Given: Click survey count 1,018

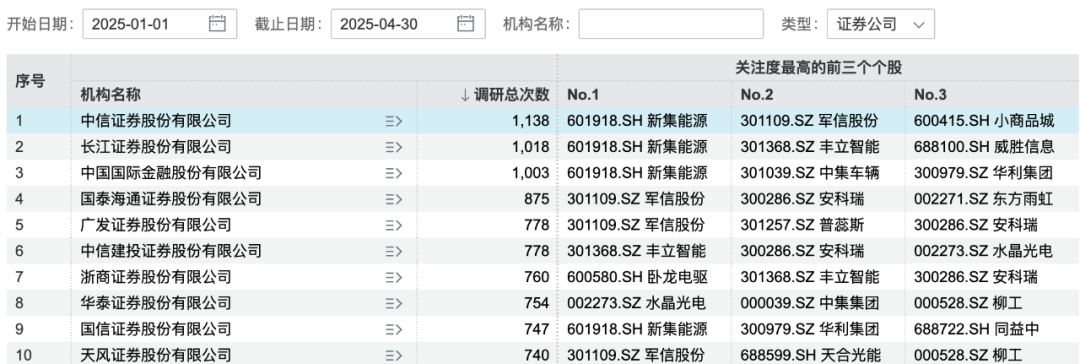Looking at the screenshot, I should coord(530,147).
